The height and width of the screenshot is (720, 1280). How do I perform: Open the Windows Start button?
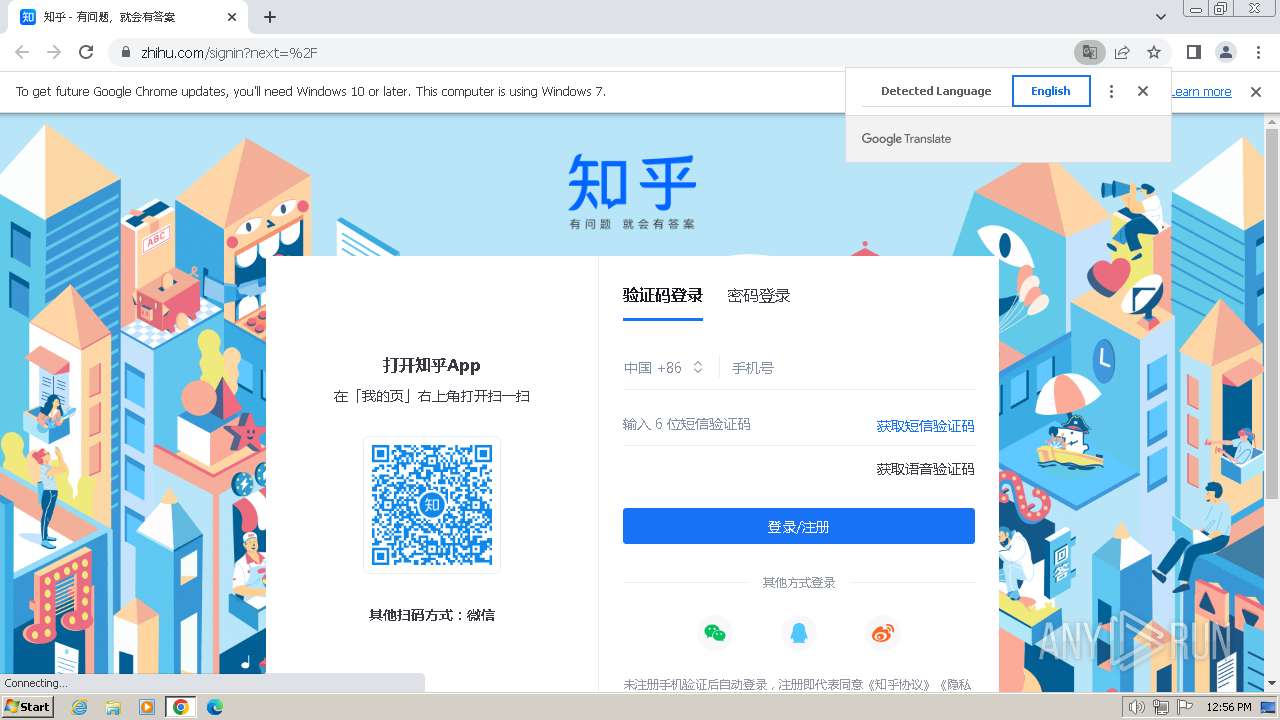pos(28,707)
